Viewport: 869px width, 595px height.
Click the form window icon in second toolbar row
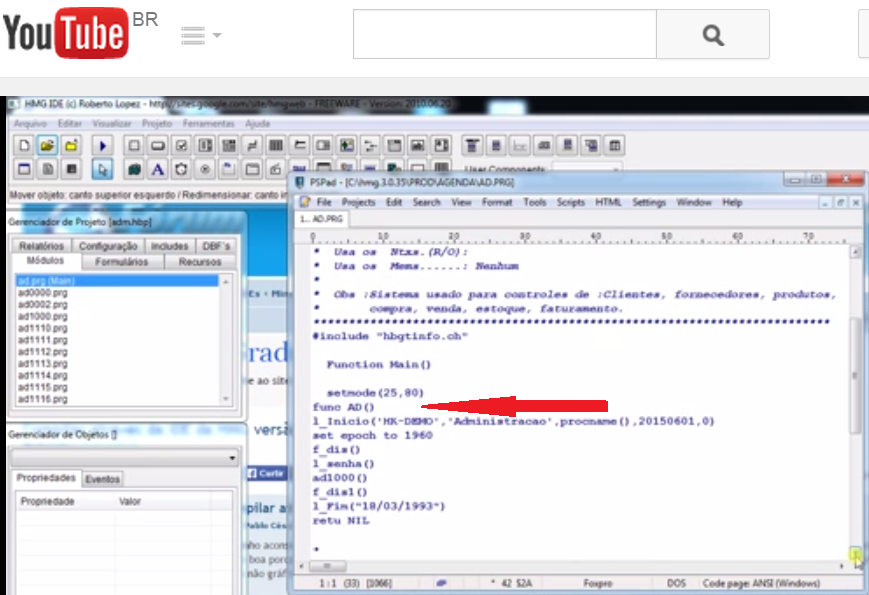coord(24,169)
